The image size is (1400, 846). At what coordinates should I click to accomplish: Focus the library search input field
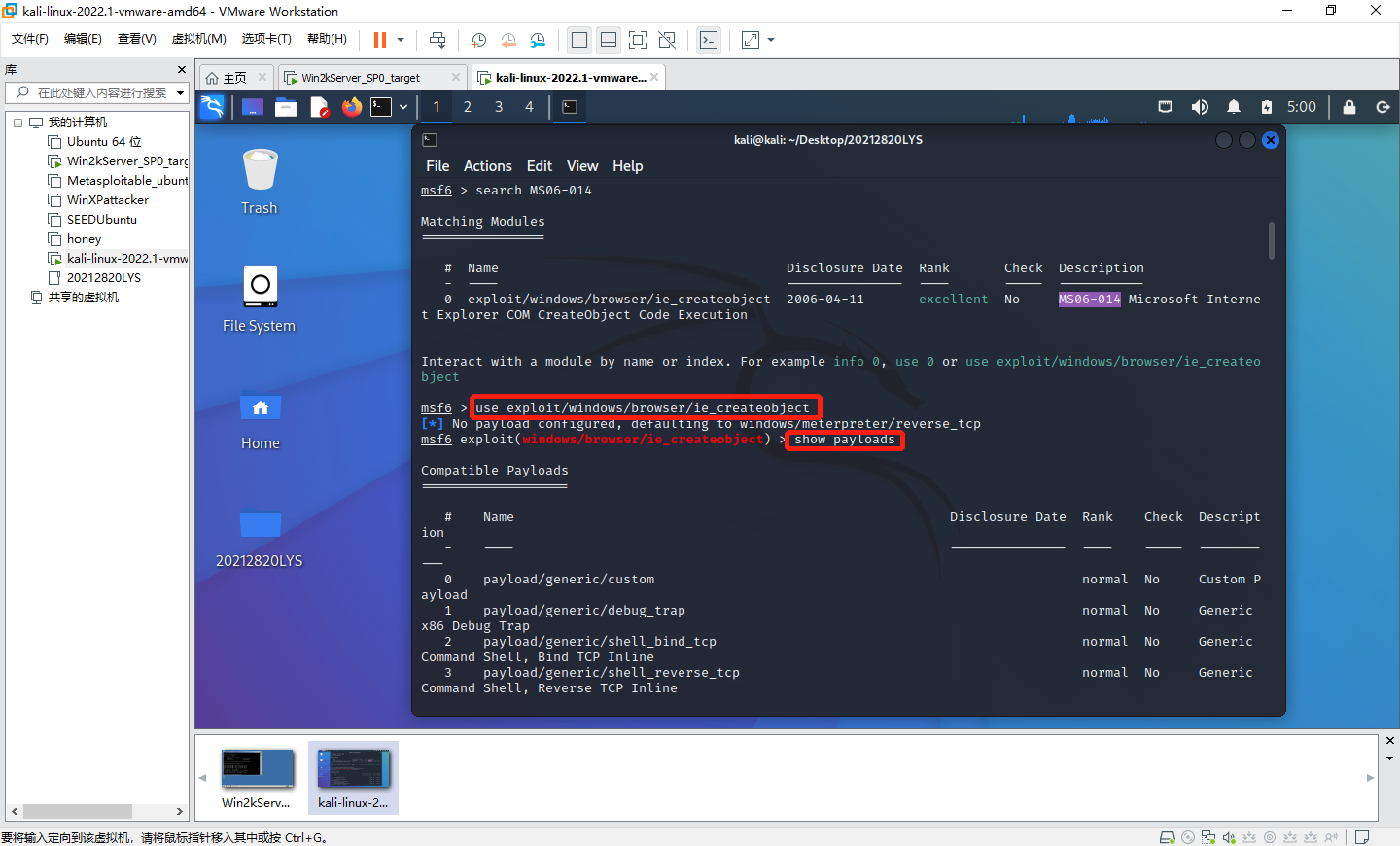(x=102, y=93)
